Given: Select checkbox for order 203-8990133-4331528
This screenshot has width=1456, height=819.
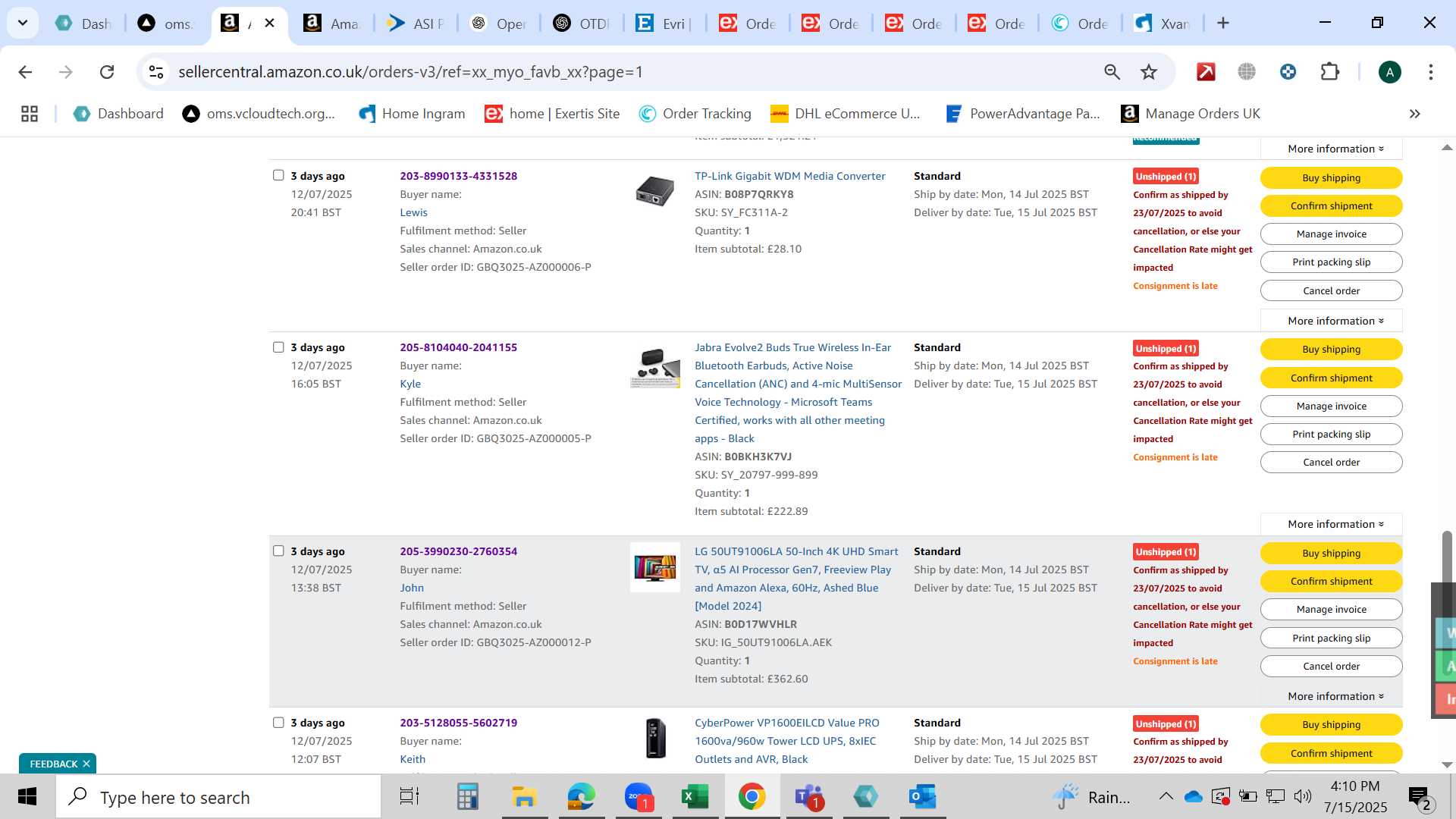Looking at the screenshot, I should [x=278, y=175].
